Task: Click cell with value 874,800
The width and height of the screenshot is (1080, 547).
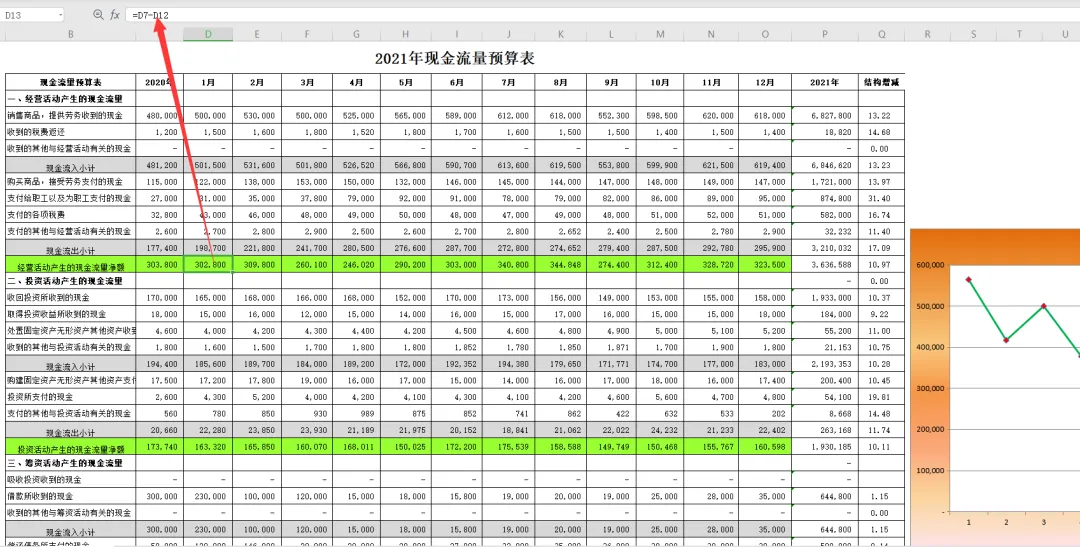Action: pyautogui.click(x=824, y=198)
